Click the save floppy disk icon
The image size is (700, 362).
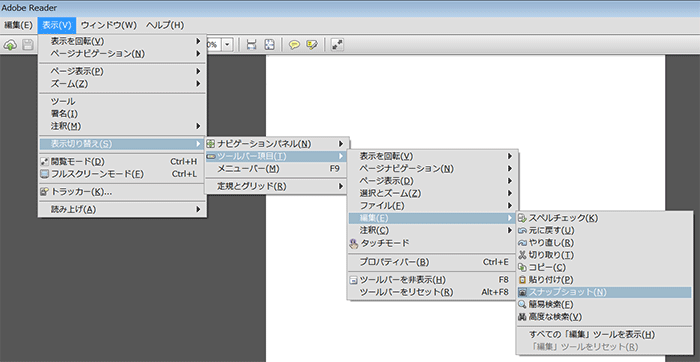(28, 45)
